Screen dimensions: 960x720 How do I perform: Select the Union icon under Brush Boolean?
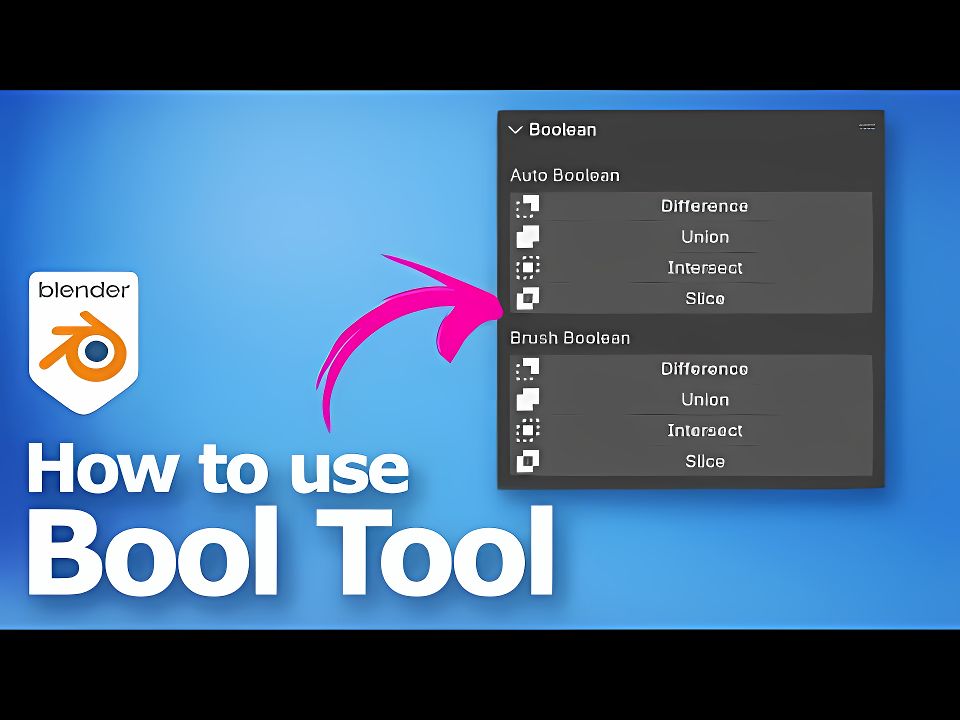coord(527,400)
